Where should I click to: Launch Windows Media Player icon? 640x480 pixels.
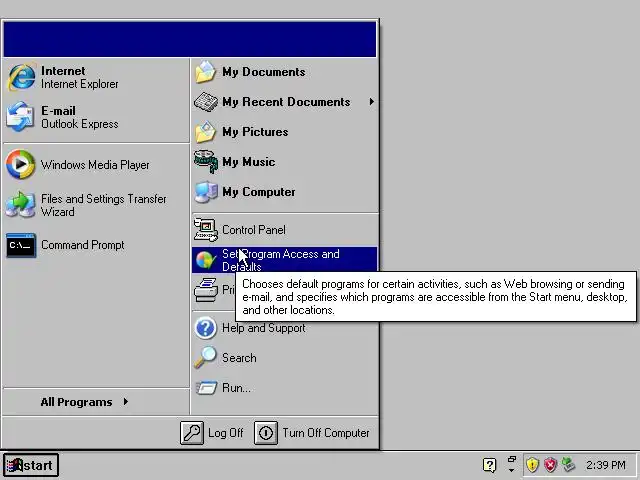[x=20, y=164]
